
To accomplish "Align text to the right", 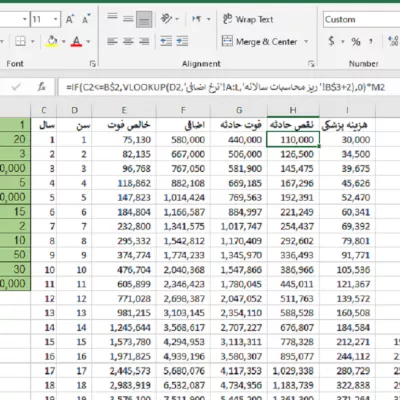I will pos(144,41).
